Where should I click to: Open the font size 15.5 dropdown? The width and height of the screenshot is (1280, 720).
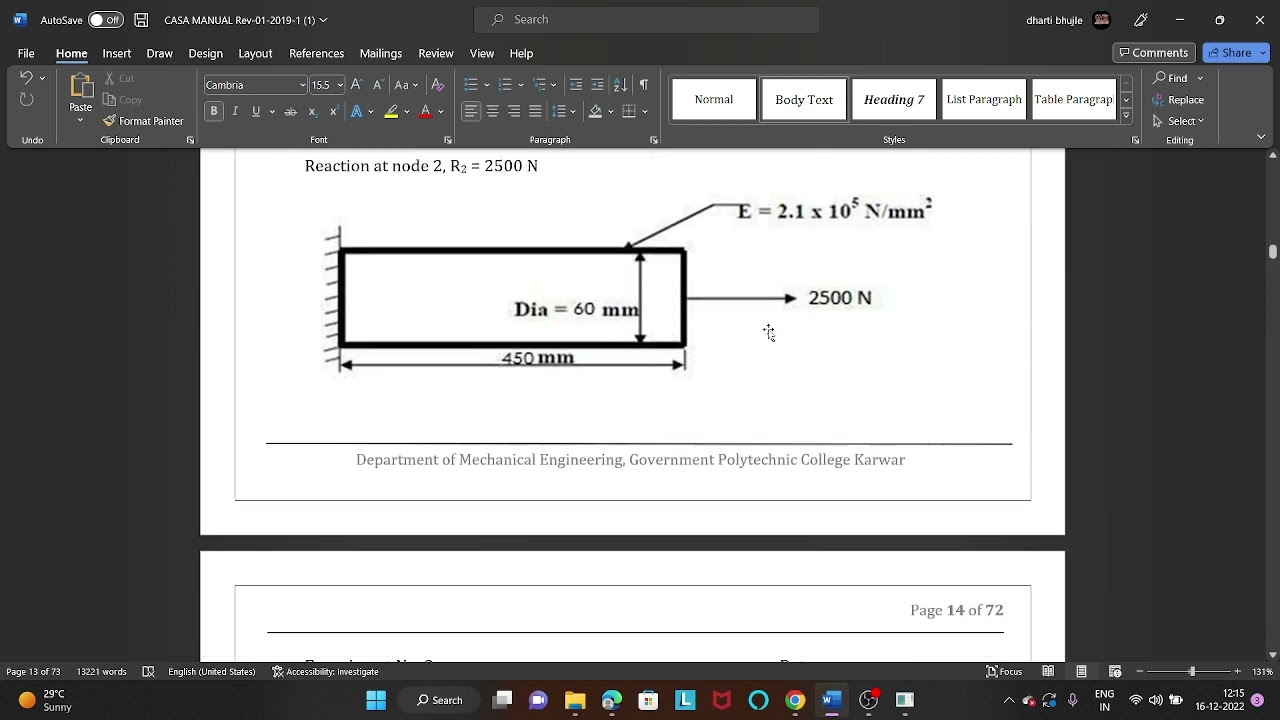[x=340, y=85]
